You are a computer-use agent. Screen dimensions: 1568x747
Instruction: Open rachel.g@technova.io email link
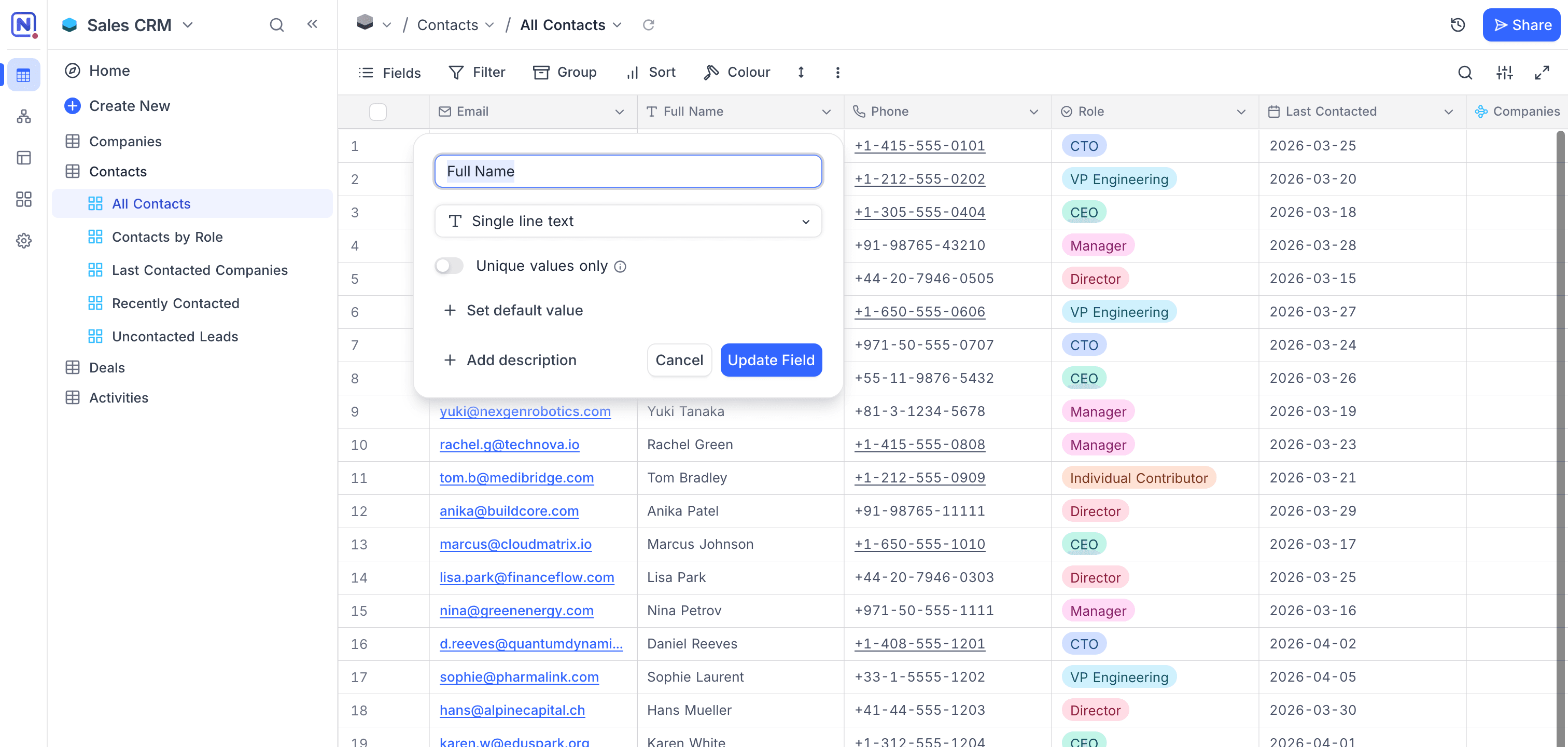click(509, 445)
